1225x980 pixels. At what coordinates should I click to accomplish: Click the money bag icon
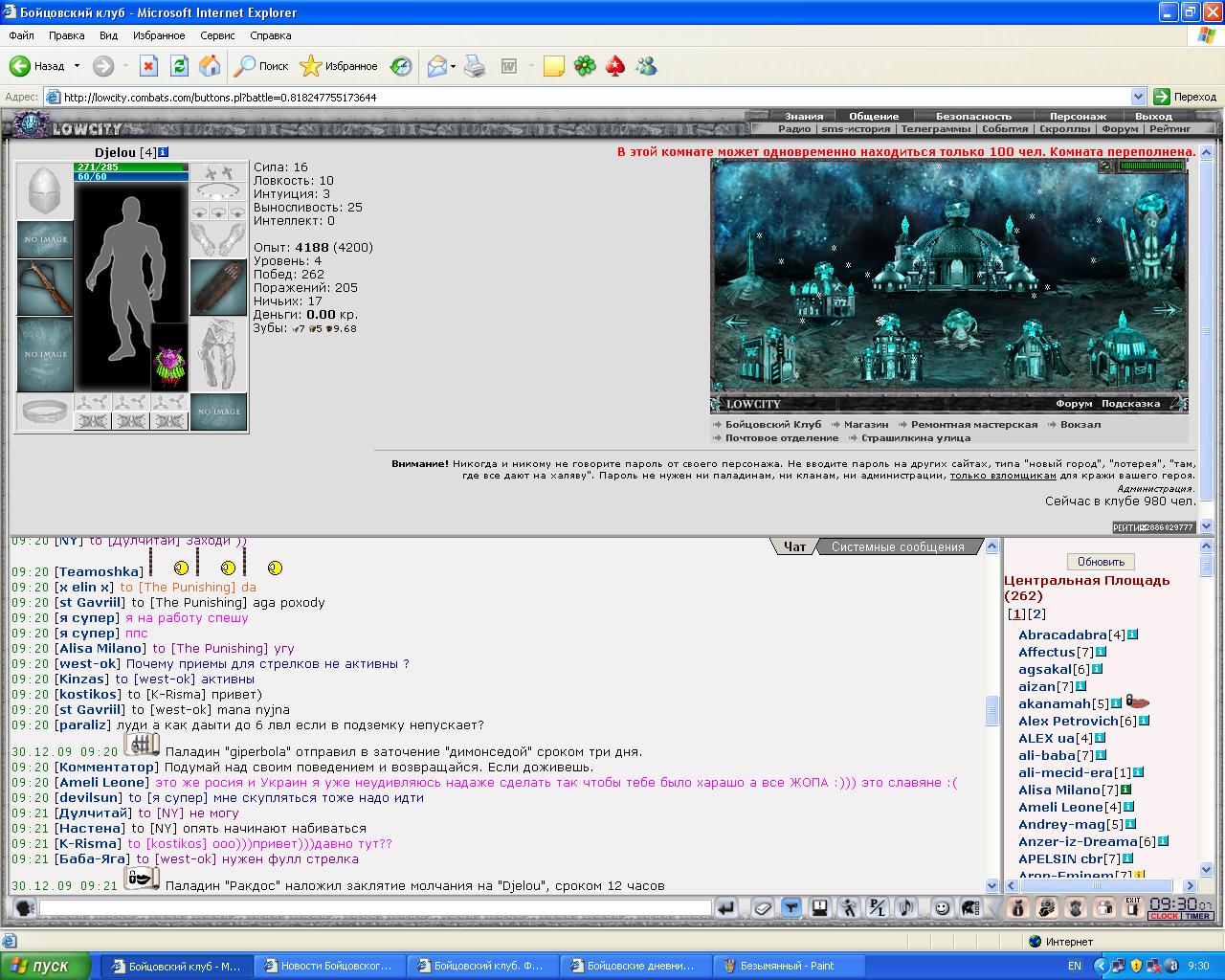tap(1018, 907)
